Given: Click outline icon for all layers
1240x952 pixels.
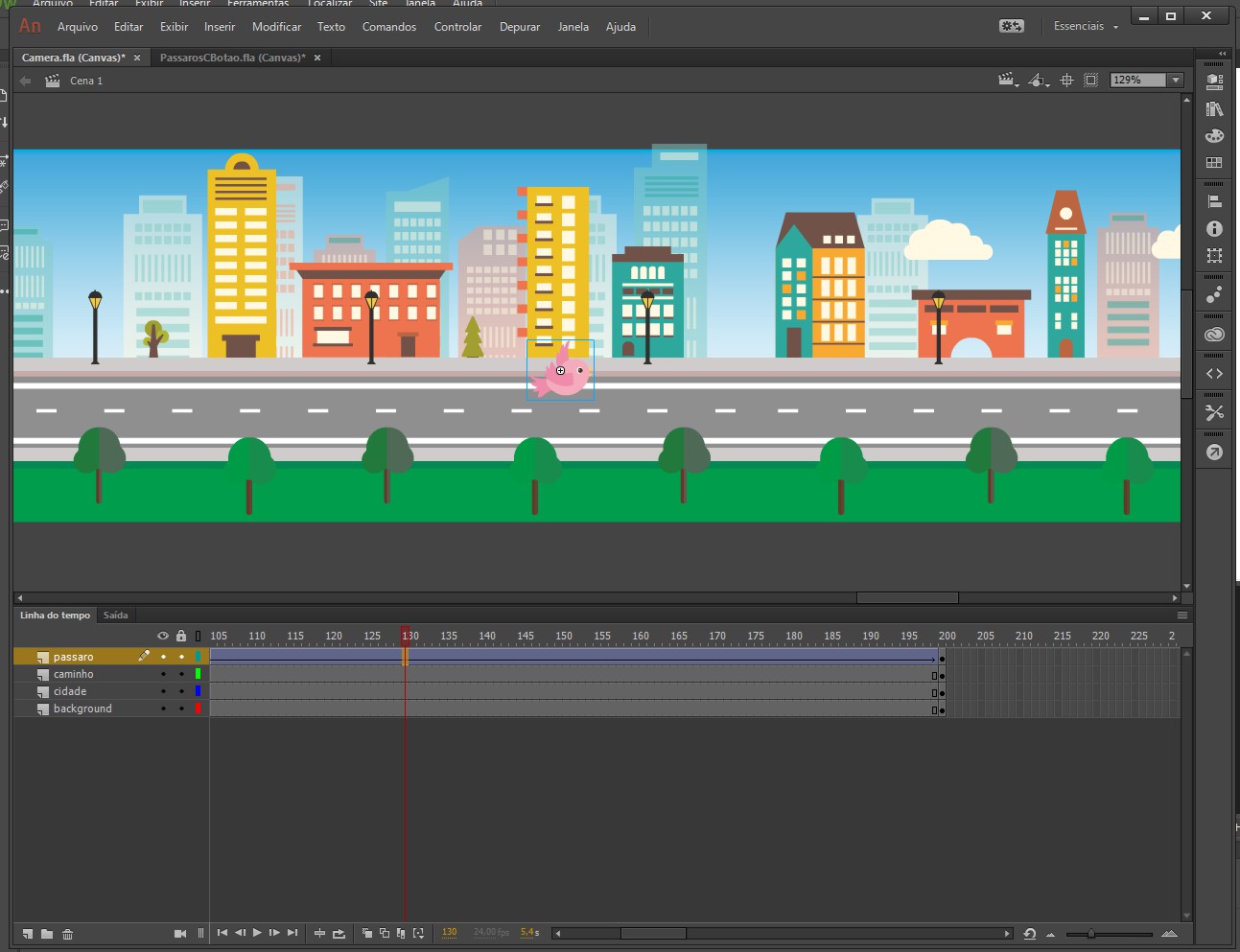Looking at the screenshot, I should point(199,636).
